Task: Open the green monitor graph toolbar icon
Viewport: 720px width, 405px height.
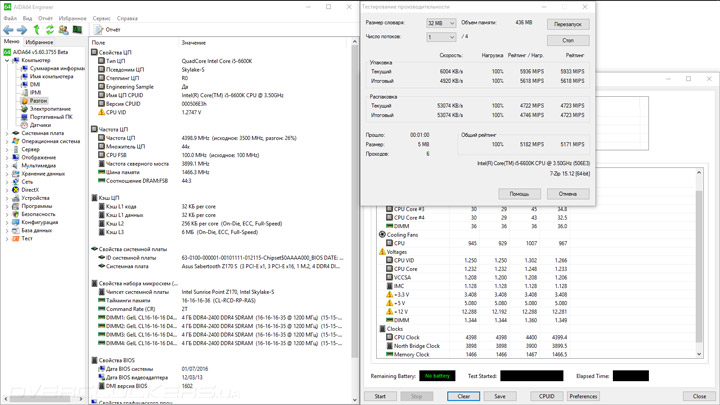Action: click(77, 30)
